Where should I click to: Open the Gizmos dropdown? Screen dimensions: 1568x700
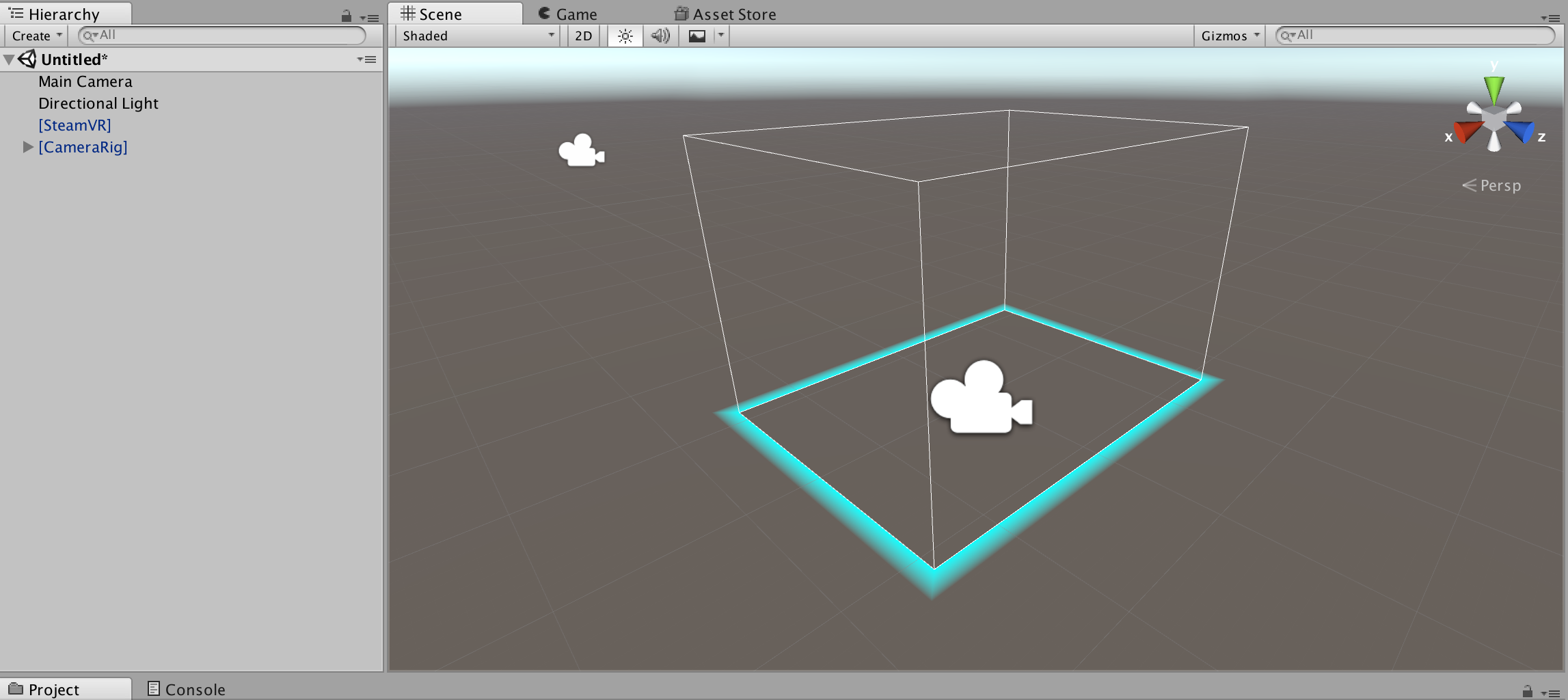1230,36
